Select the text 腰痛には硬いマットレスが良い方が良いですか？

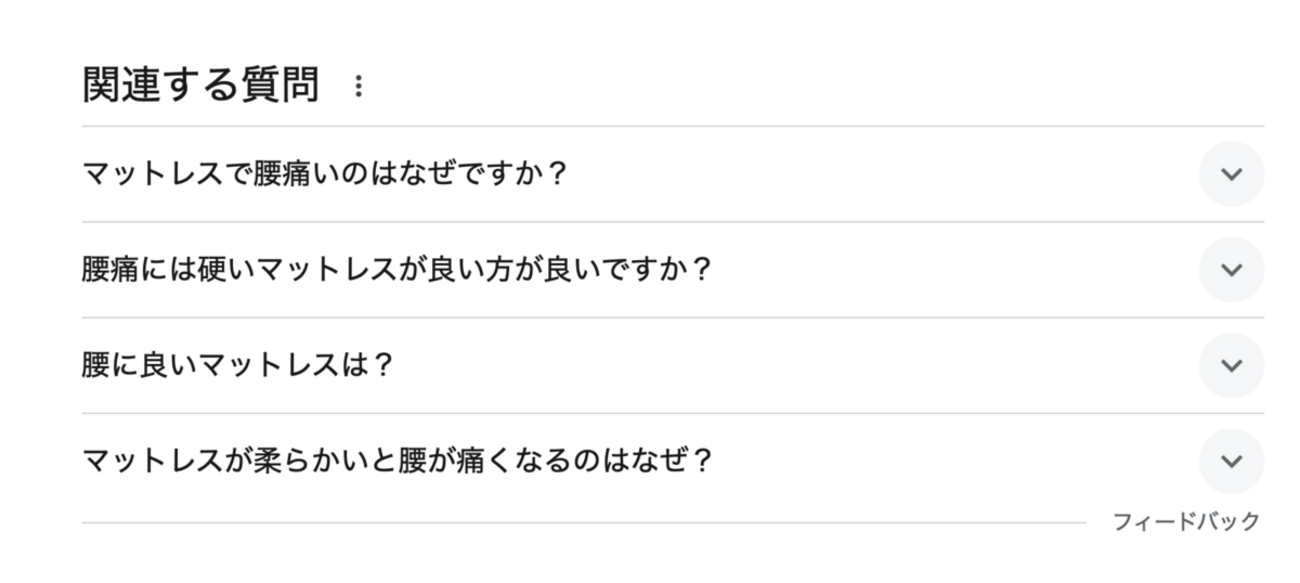[396, 270]
